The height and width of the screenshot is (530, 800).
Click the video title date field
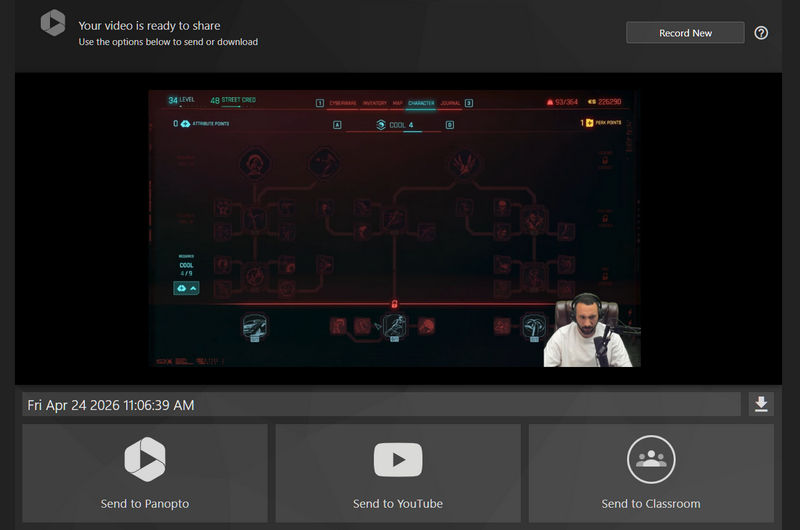click(x=382, y=404)
